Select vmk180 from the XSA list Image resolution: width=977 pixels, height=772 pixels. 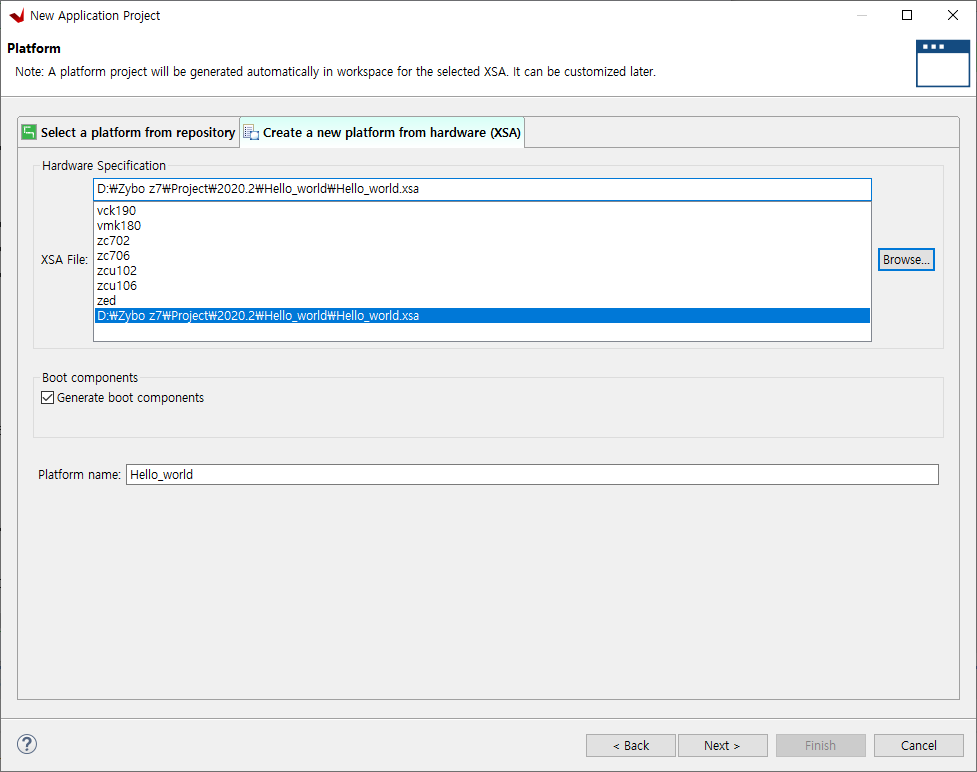[x=482, y=226]
